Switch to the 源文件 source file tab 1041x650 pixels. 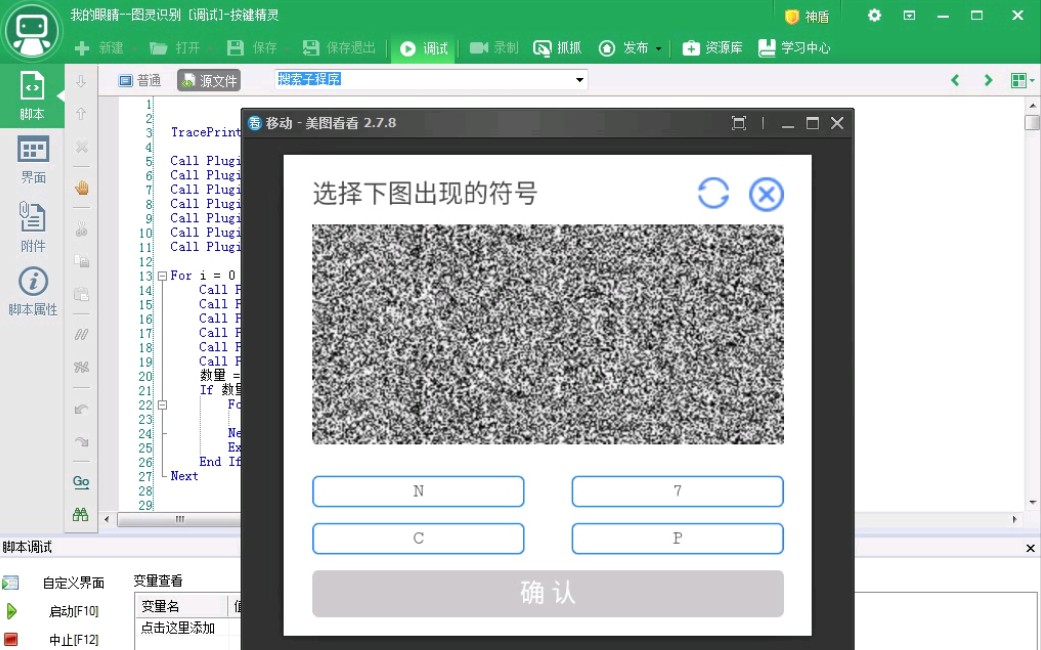click(208, 80)
